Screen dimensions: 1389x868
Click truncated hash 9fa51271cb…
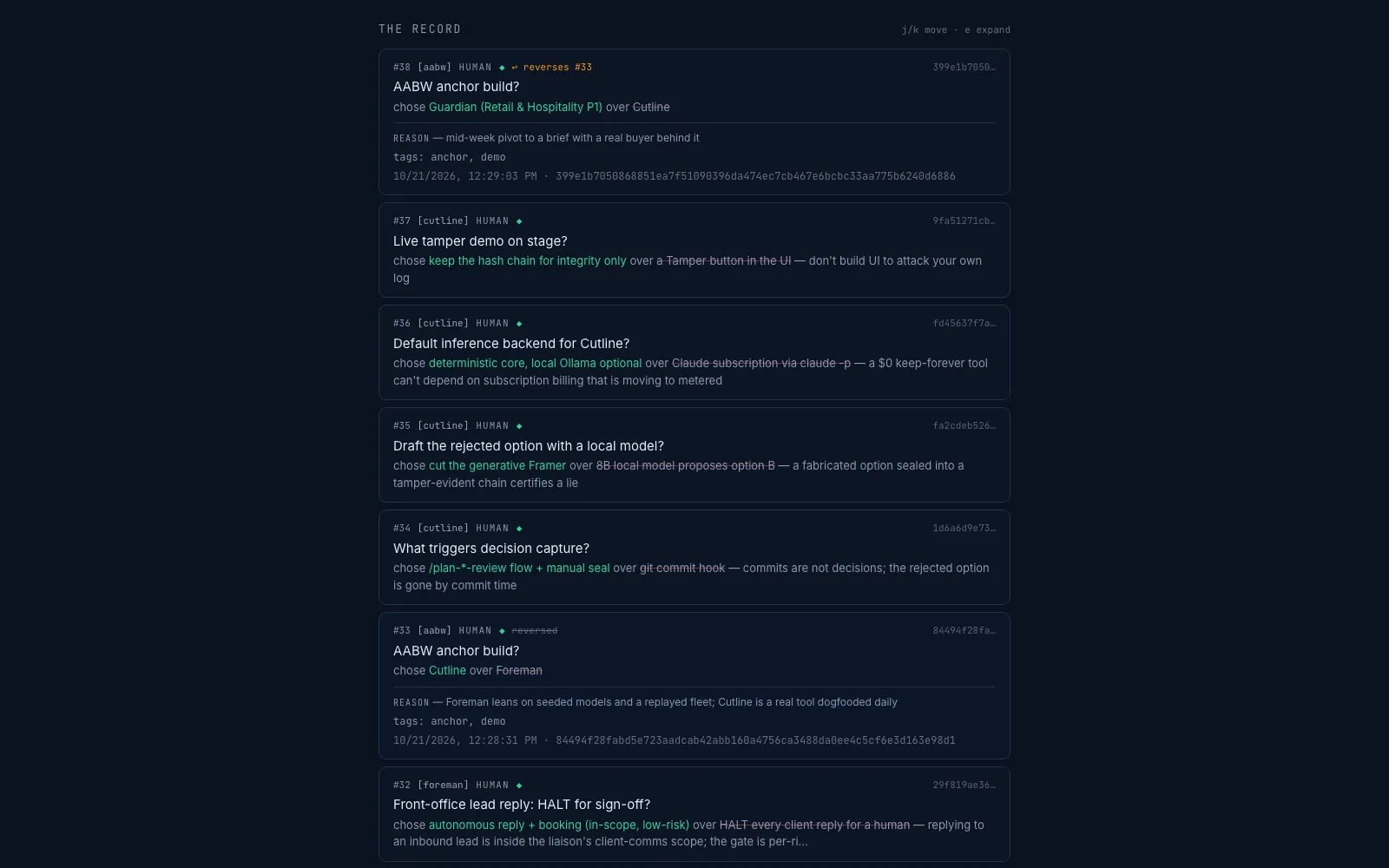click(x=964, y=220)
